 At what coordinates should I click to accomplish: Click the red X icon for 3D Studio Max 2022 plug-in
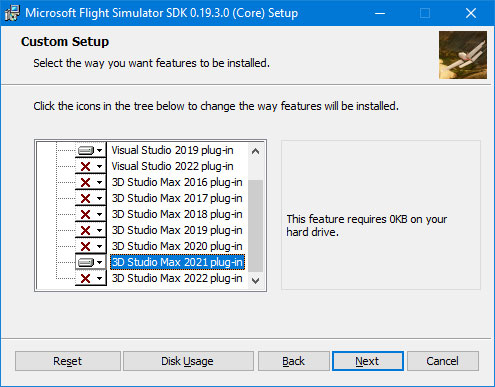(86, 278)
